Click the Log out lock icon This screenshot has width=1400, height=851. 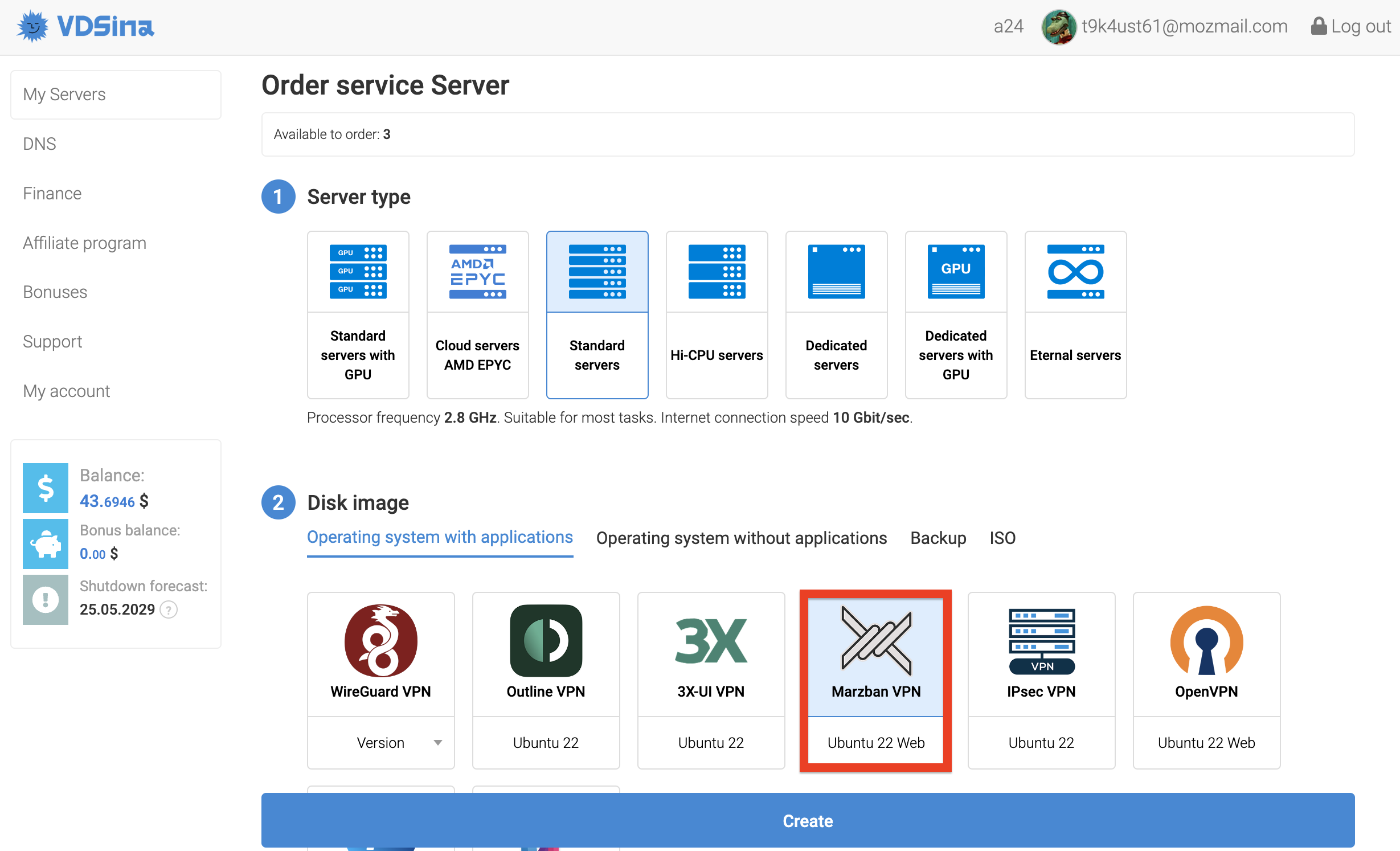[x=1318, y=26]
